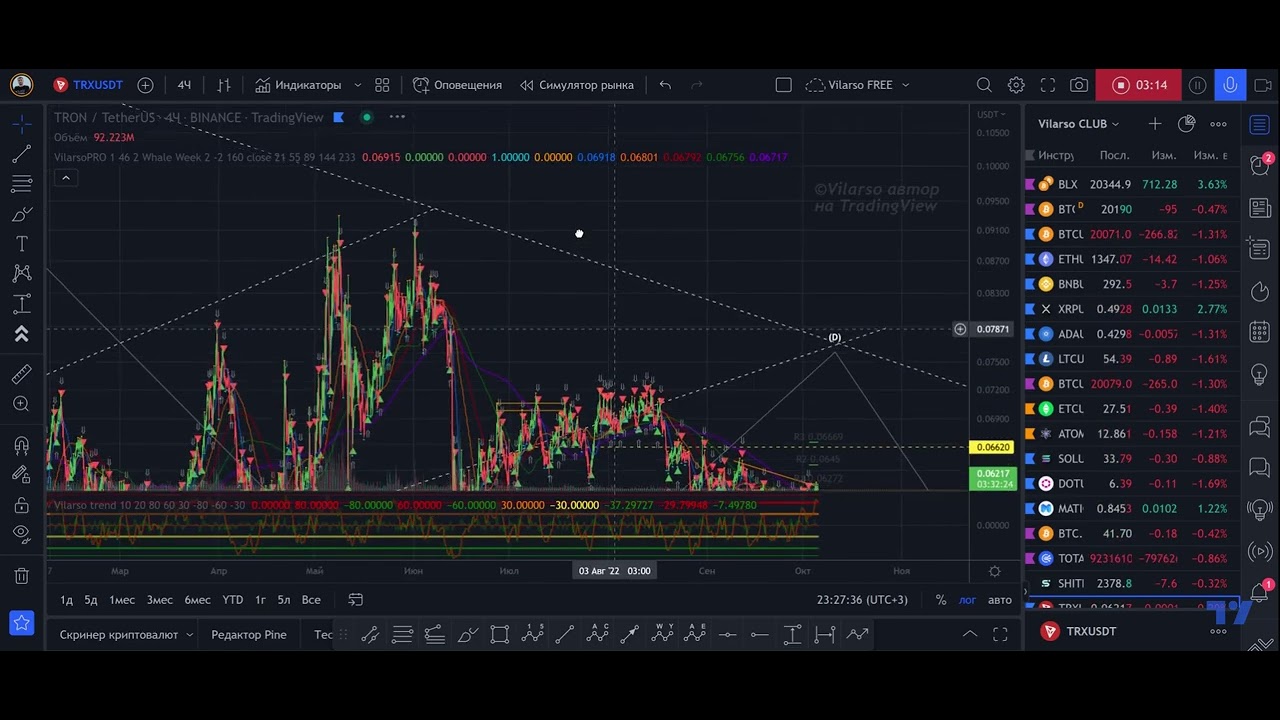Open the Индикаторы indicators dialog
This screenshot has width=1280, height=720.
coord(298,85)
